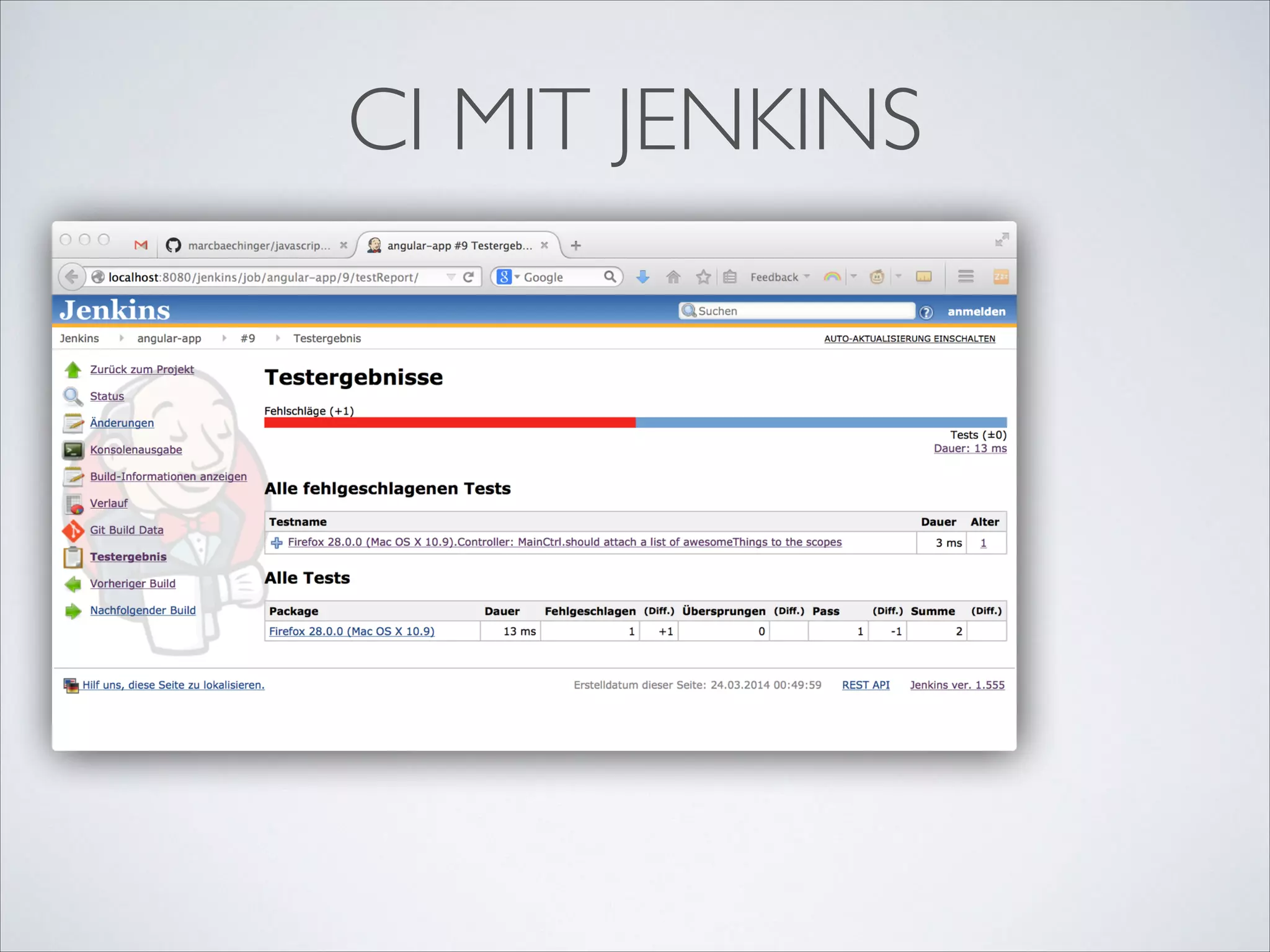Click the Jenkins logo in header
The height and width of the screenshot is (952, 1270).
pyautogui.click(x=115, y=310)
